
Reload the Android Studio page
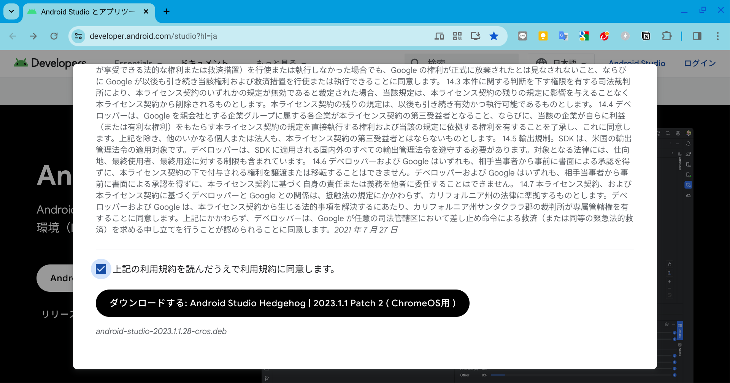[54, 36]
